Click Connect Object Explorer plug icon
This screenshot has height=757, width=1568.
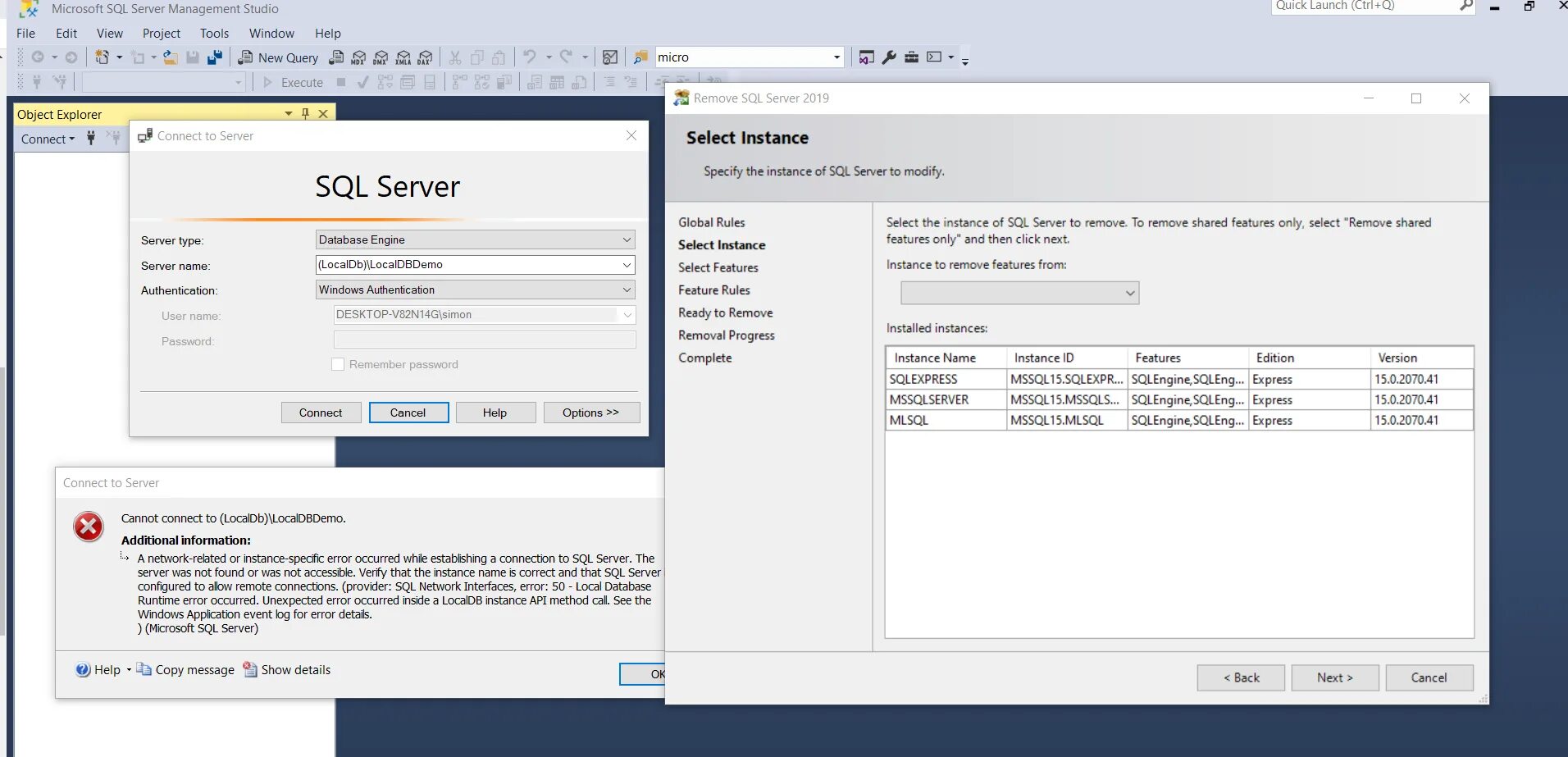click(x=91, y=139)
